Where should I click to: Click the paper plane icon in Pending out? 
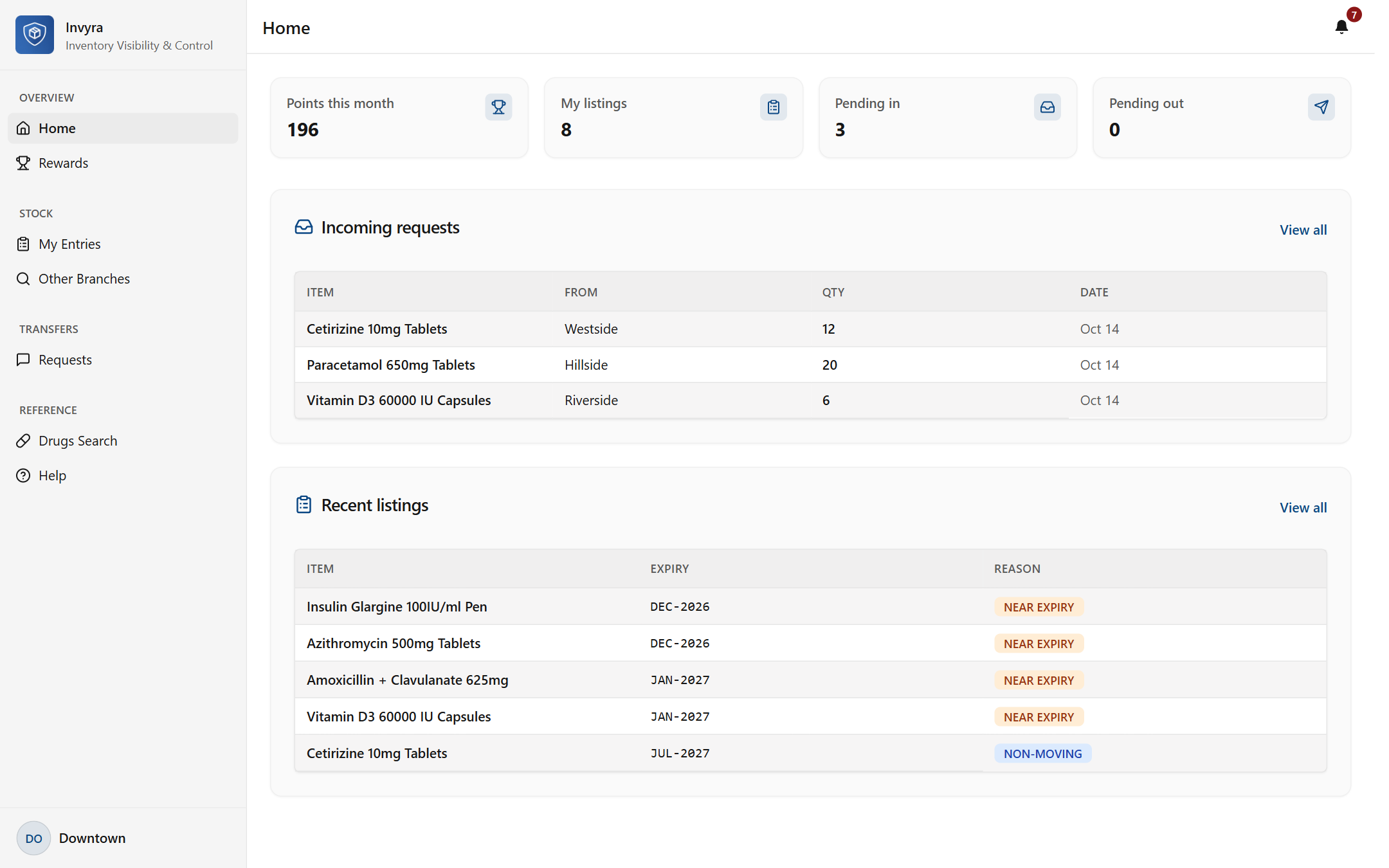[1321, 107]
